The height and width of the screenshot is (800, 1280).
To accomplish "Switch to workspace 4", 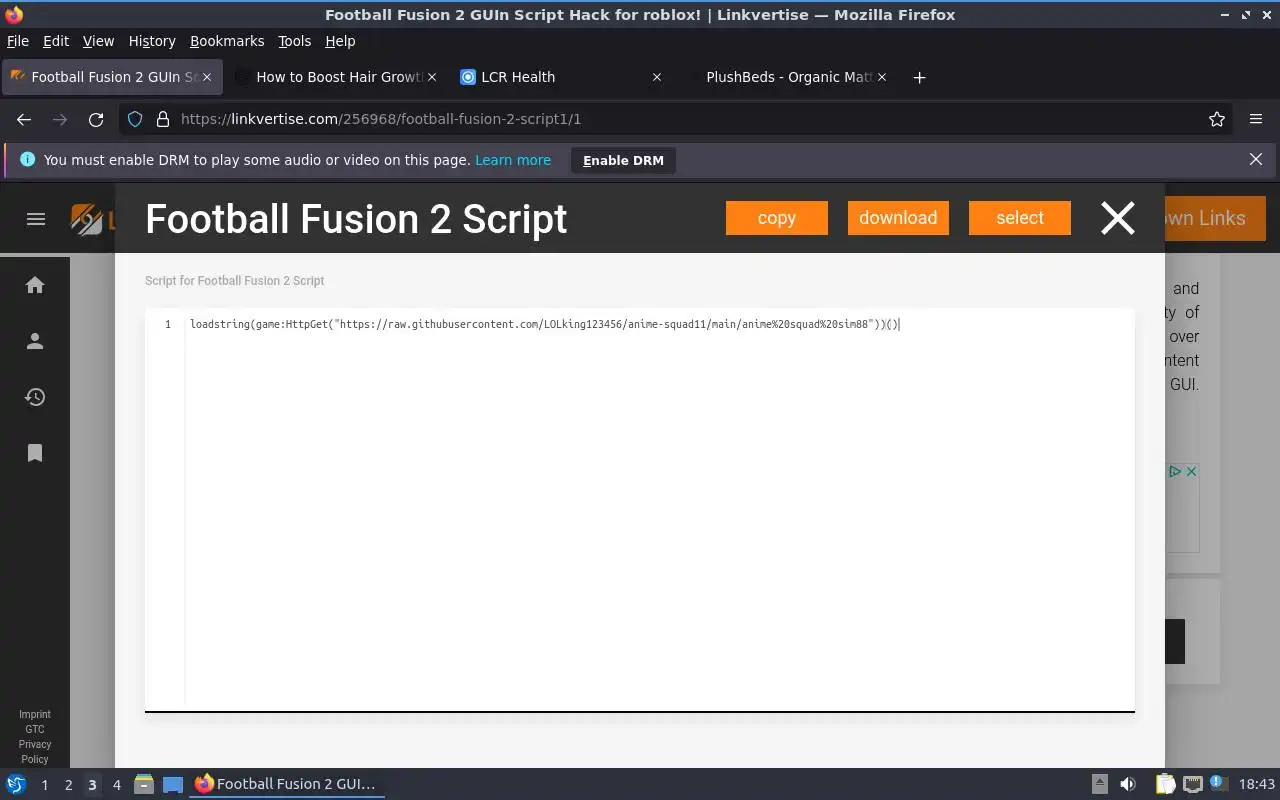I will click(x=116, y=785).
